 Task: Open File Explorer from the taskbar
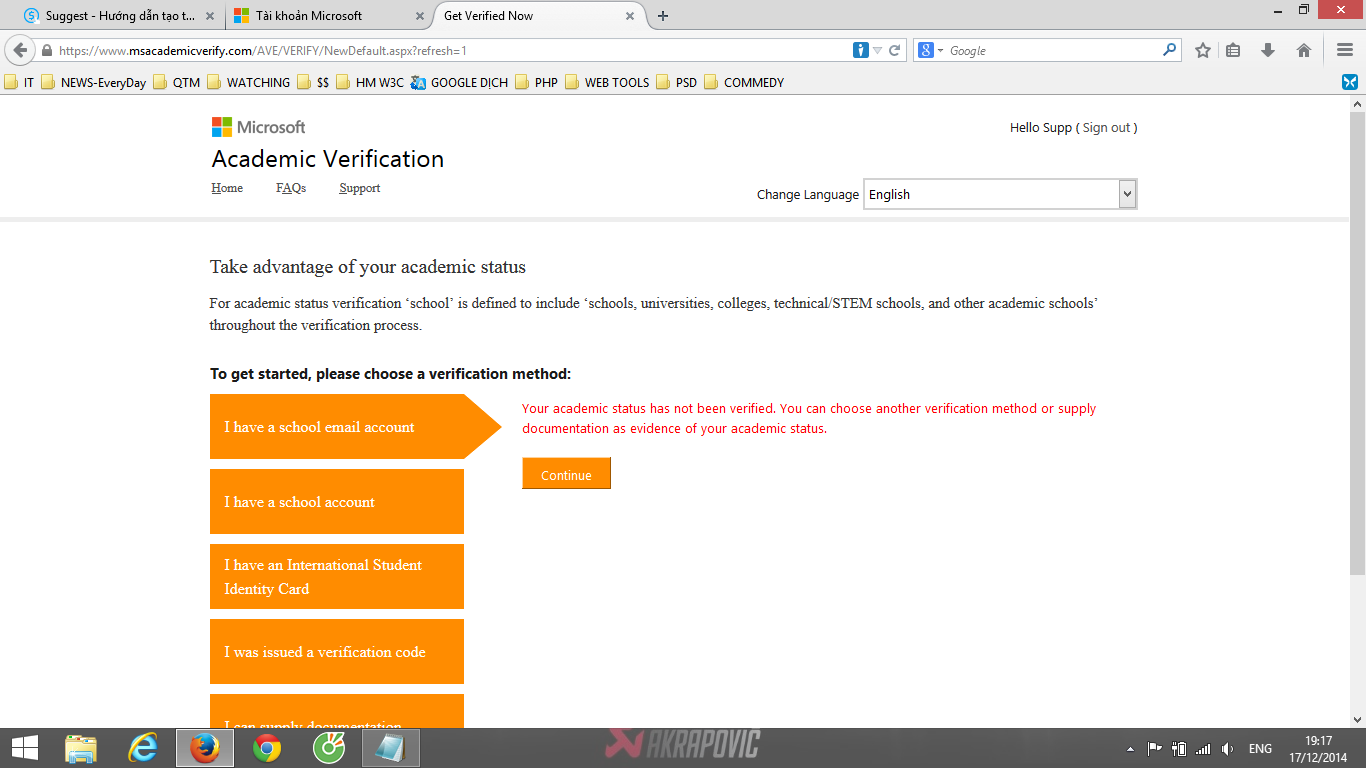(x=81, y=748)
